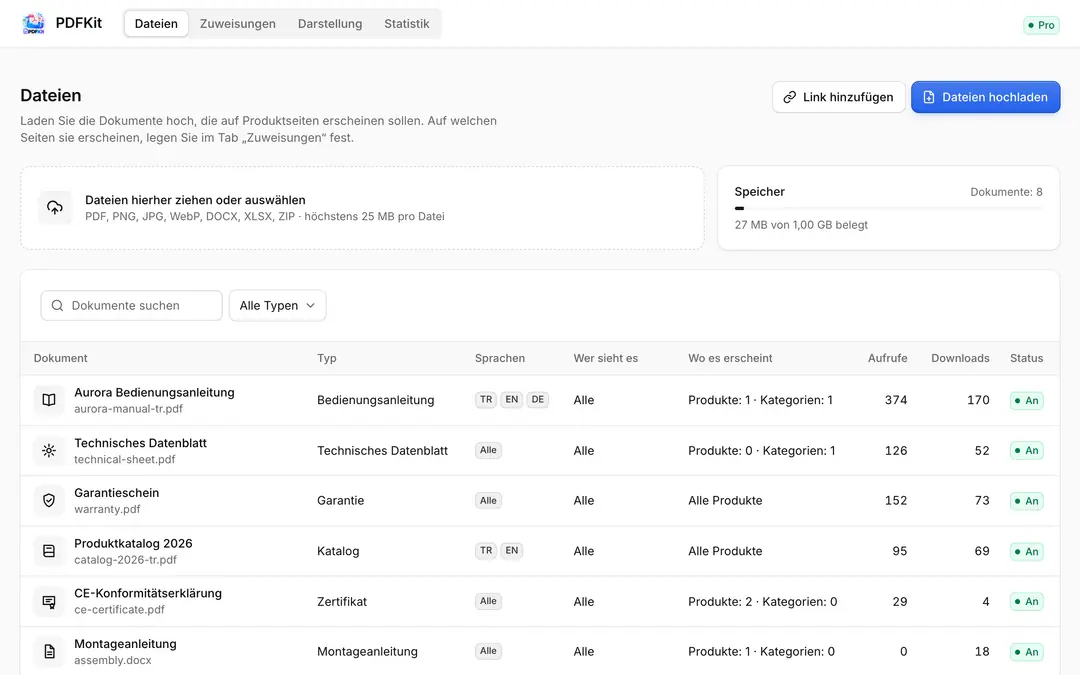Click the TR language tag for Aurora Bedienungsanleitung
1080x675 pixels.
point(486,399)
